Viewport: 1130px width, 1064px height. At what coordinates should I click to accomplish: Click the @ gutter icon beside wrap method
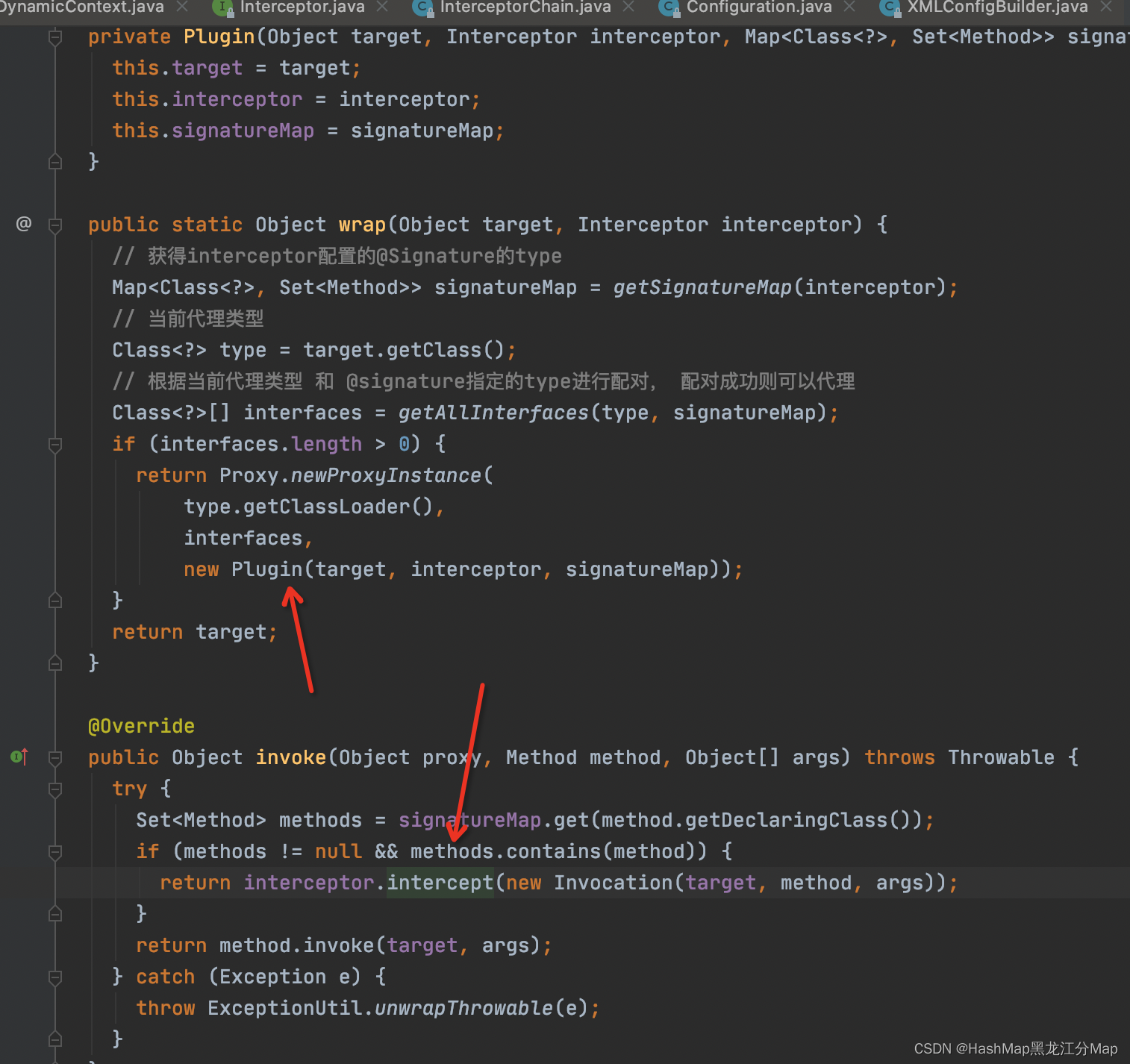click(24, 224)
